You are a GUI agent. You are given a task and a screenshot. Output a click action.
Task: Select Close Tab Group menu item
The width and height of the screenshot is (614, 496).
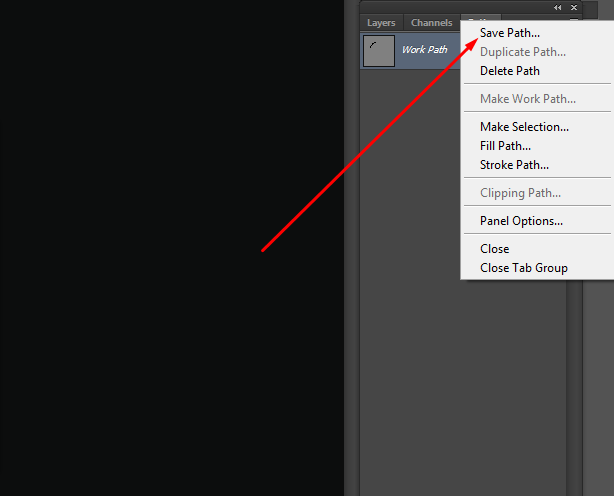(523, 268)
